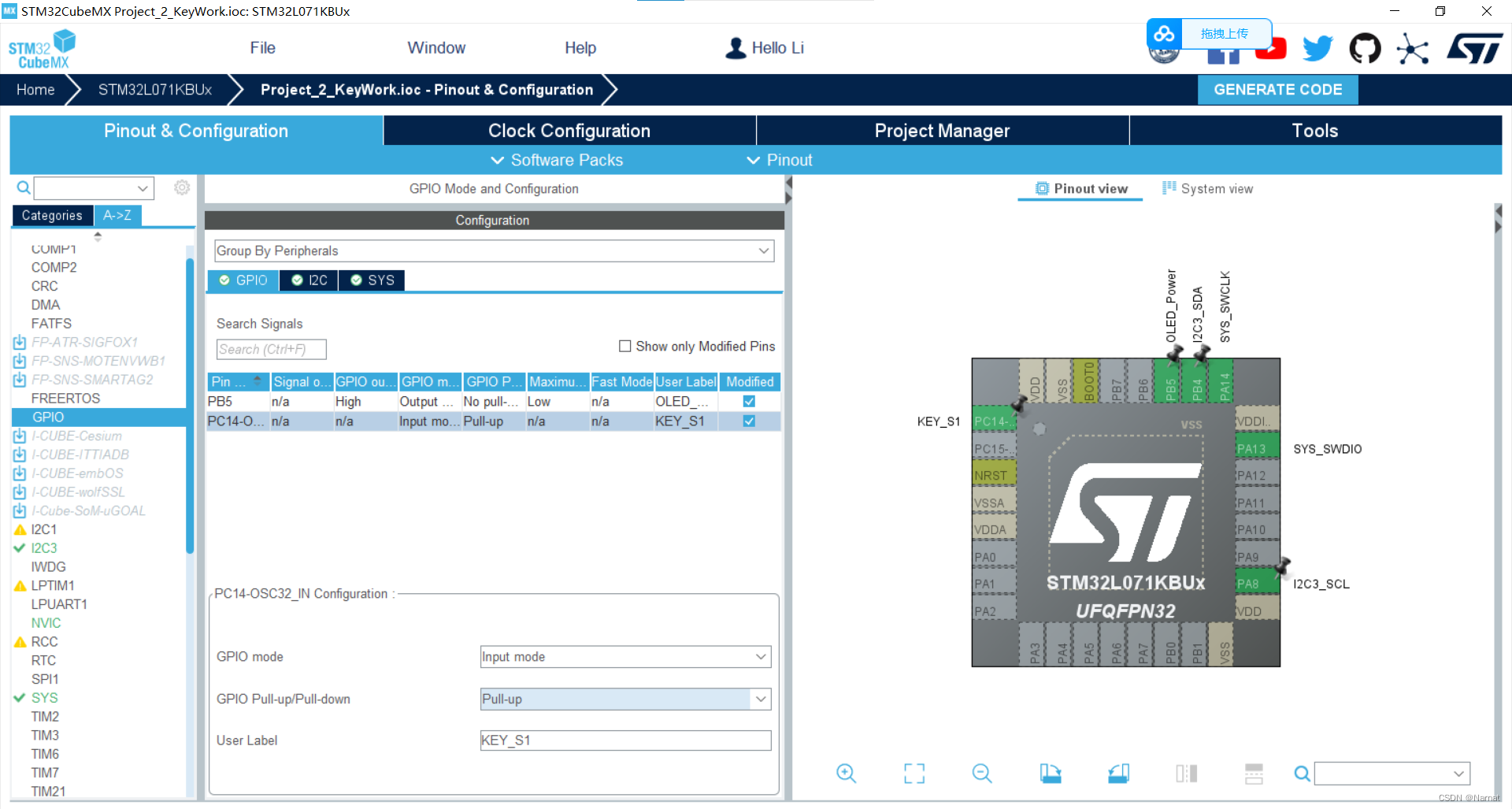
Task: Open the I2C3 peripheral in the category list
Action: tap(44, 548)
